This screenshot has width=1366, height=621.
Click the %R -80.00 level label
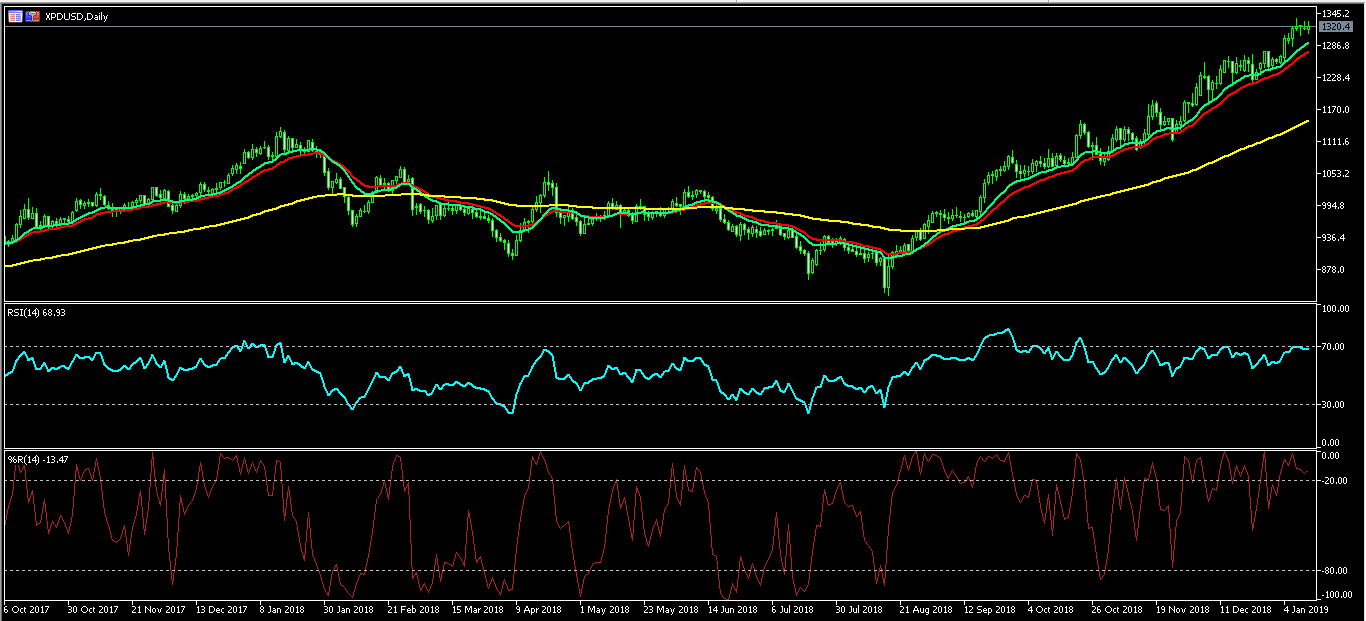click(x=1332, y=571)
